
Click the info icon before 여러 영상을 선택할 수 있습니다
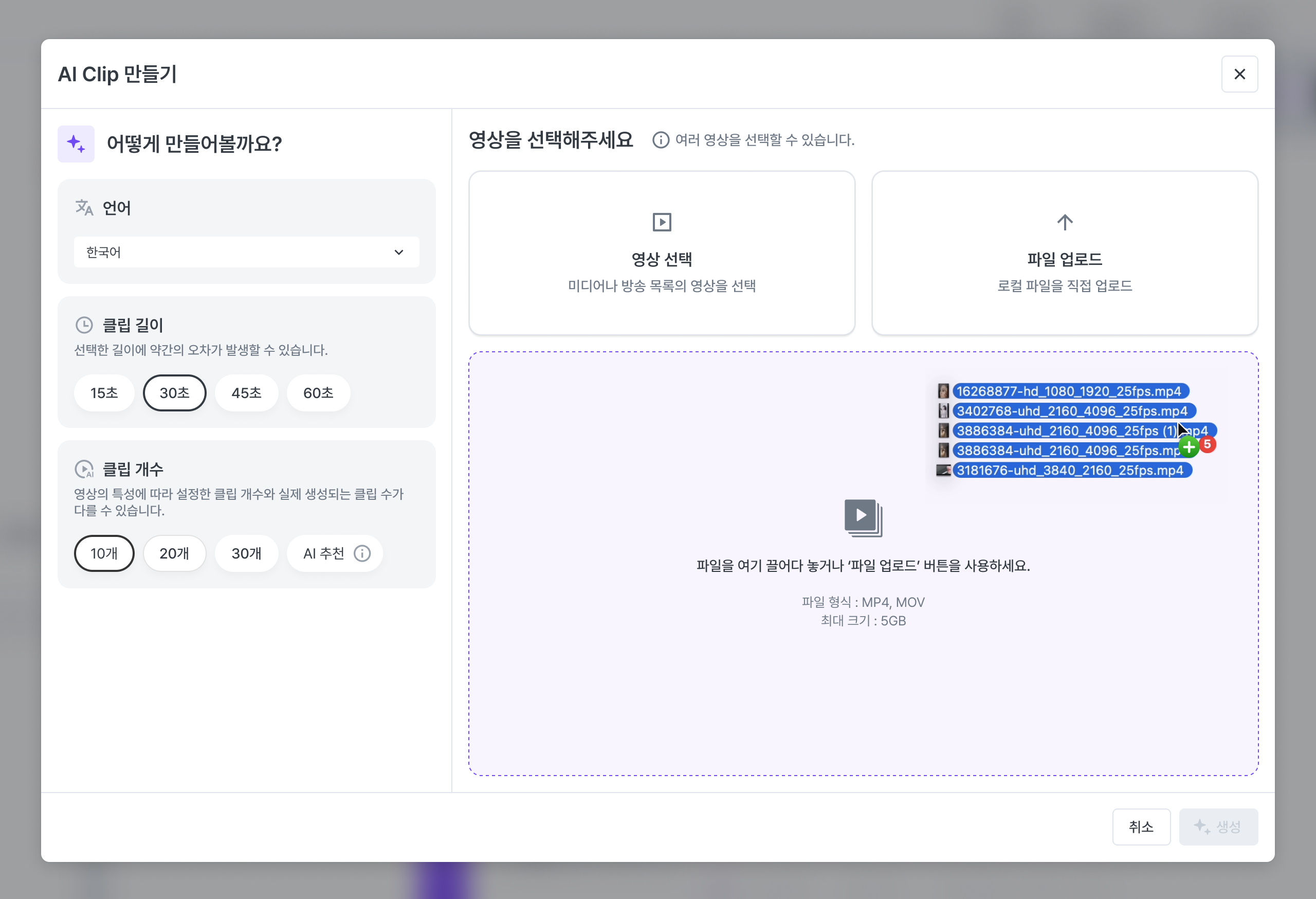coord(660,140)
